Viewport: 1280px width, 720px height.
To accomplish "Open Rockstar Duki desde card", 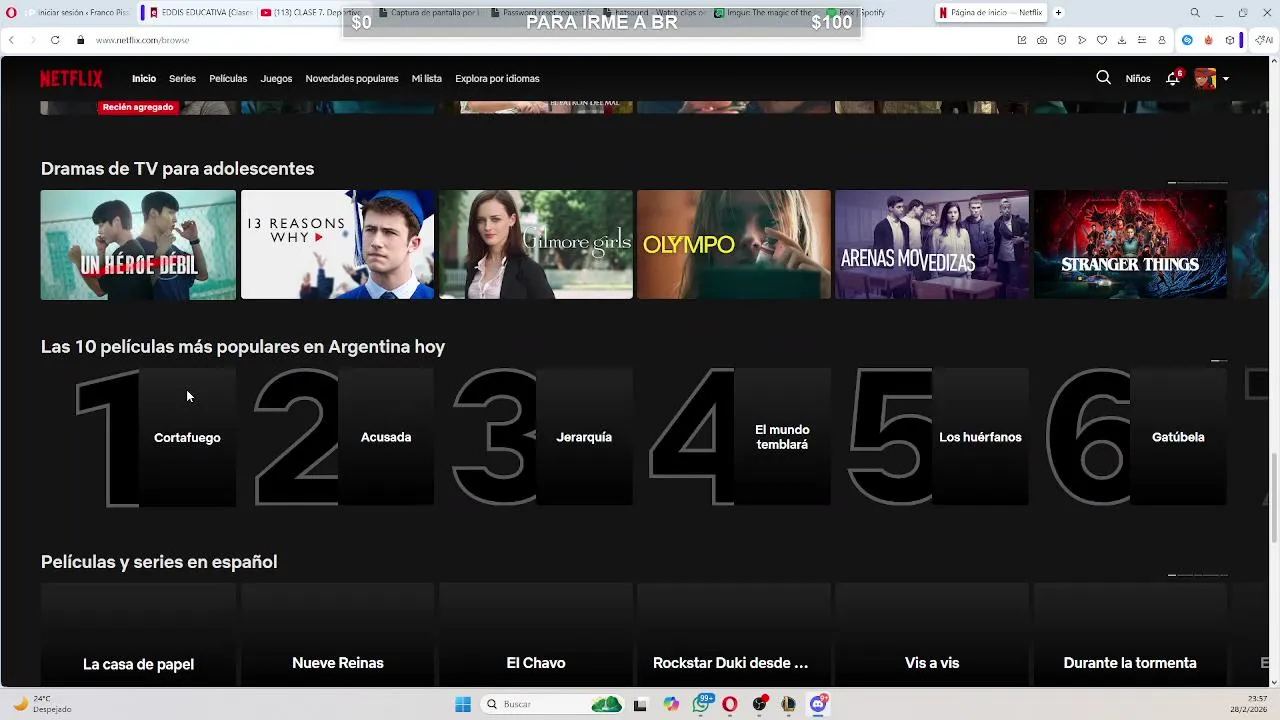I will [734, 634].
